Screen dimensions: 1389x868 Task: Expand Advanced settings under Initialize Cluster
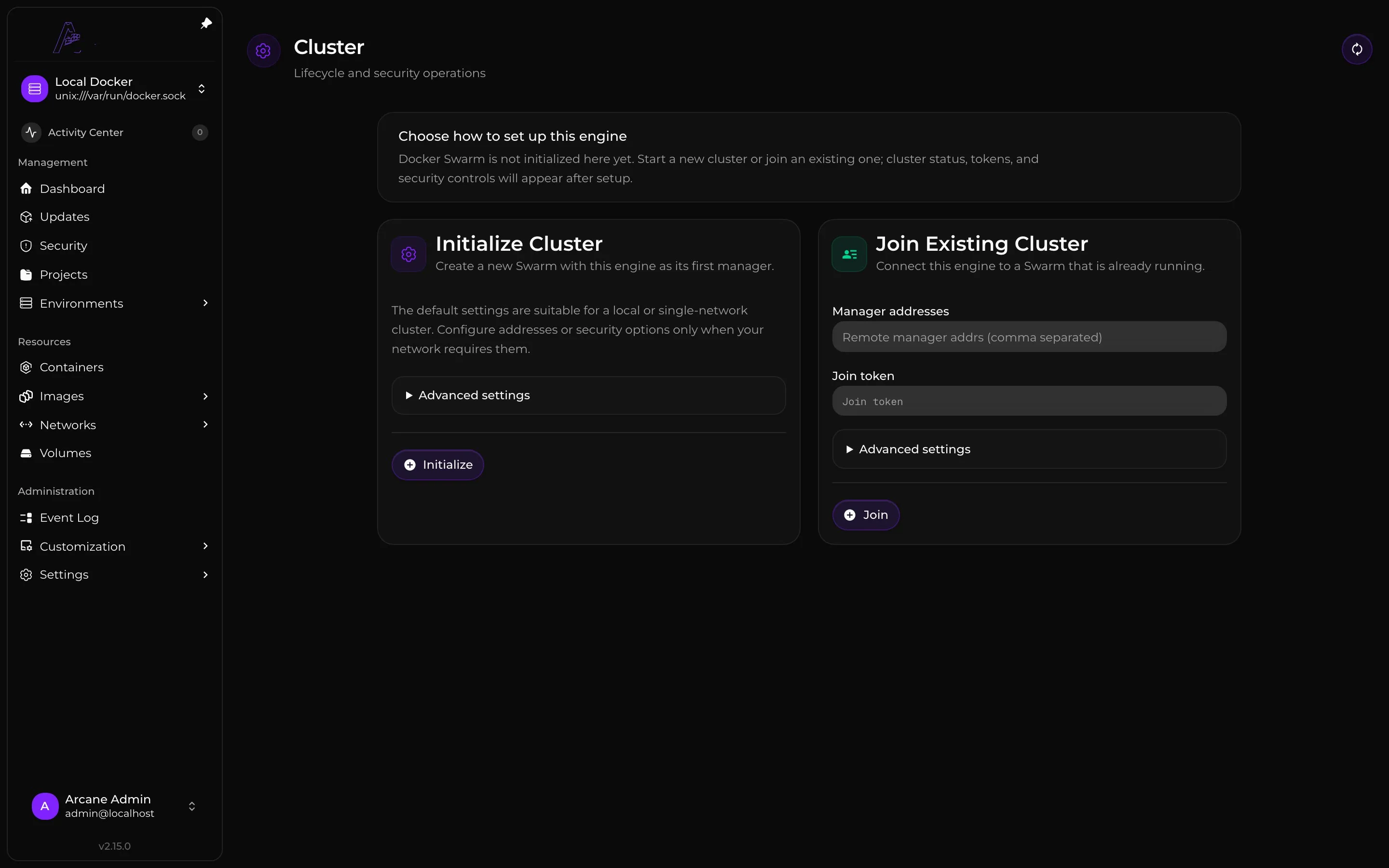(x=588, y=395)
